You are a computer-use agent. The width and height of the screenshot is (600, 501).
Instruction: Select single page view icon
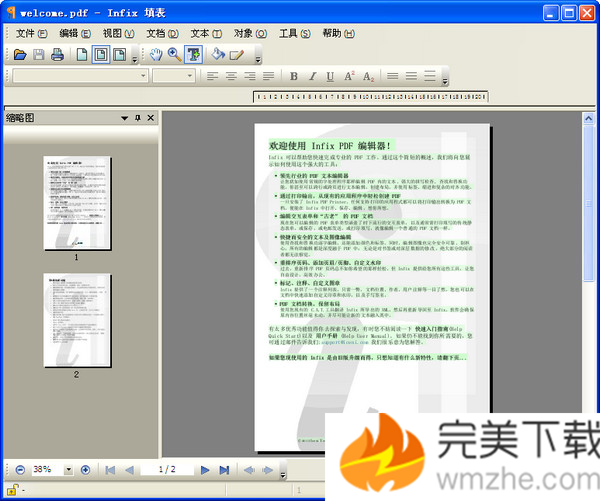(x=82, y=55)
